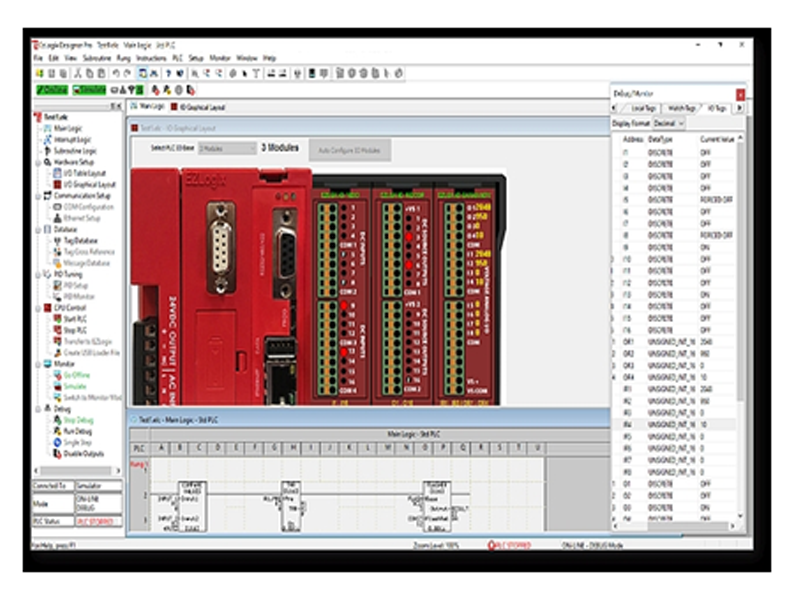Switch to the Main Logic tab
This screenshot has height=600, width=793.
[x=148, y=106]
